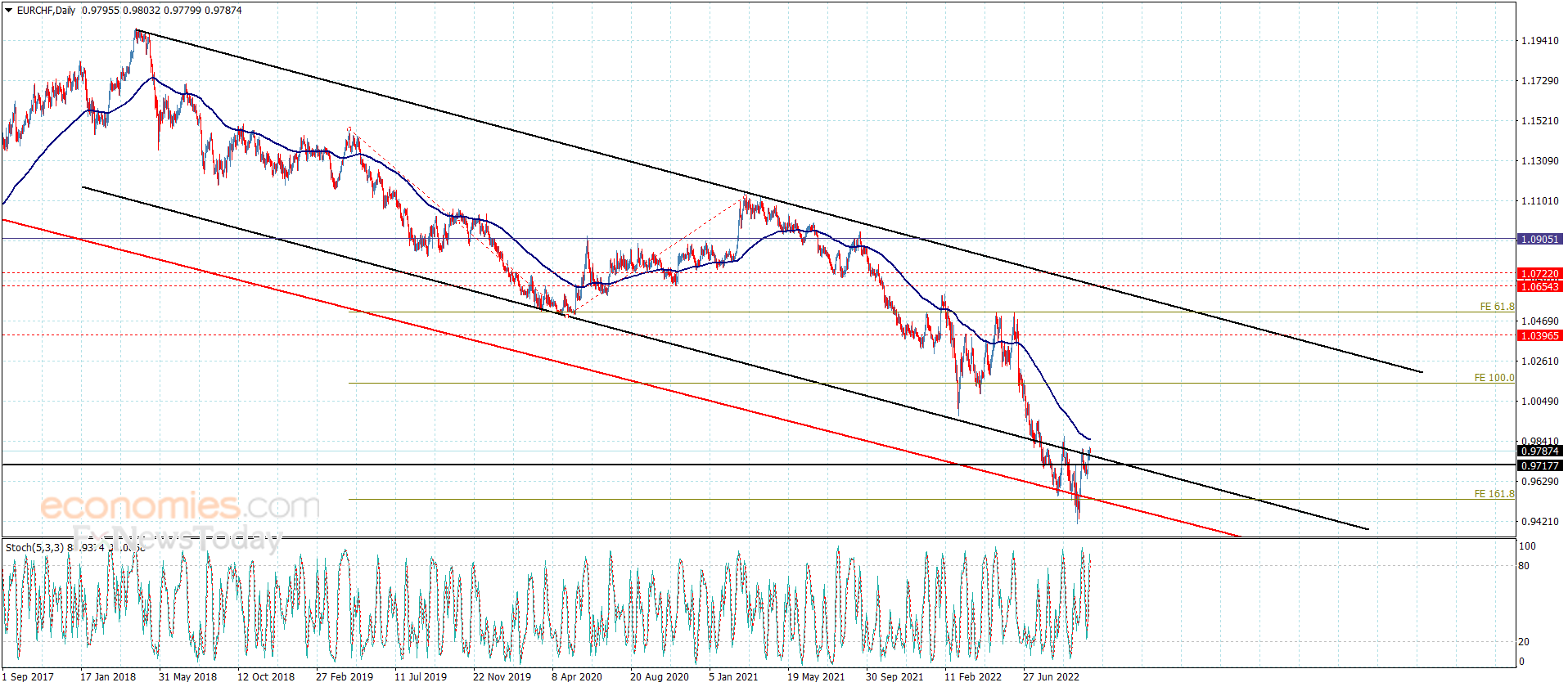Click the red 1.03965 level price tag
This screenshot has height=687, width=1568.
[1539, 336]
